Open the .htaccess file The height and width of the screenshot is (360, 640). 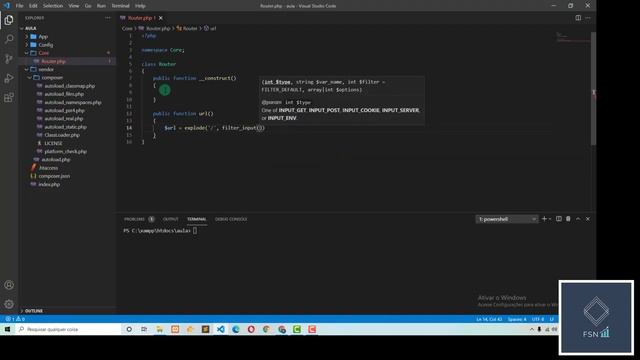pyautogui.click(x=48, y=168)
